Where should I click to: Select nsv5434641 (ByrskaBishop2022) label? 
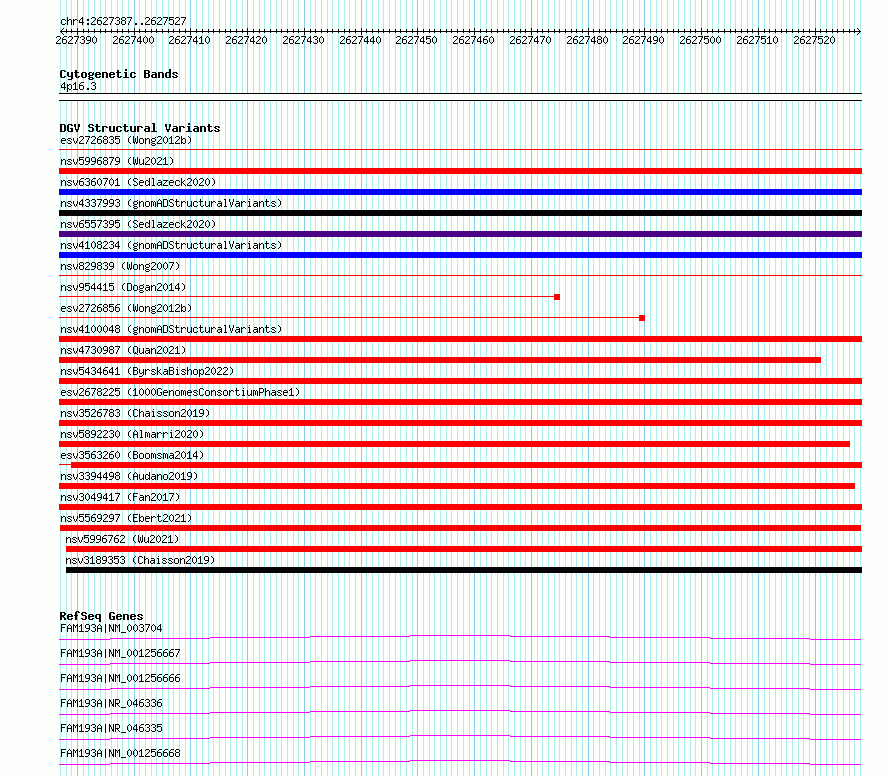tap(147, 371)
